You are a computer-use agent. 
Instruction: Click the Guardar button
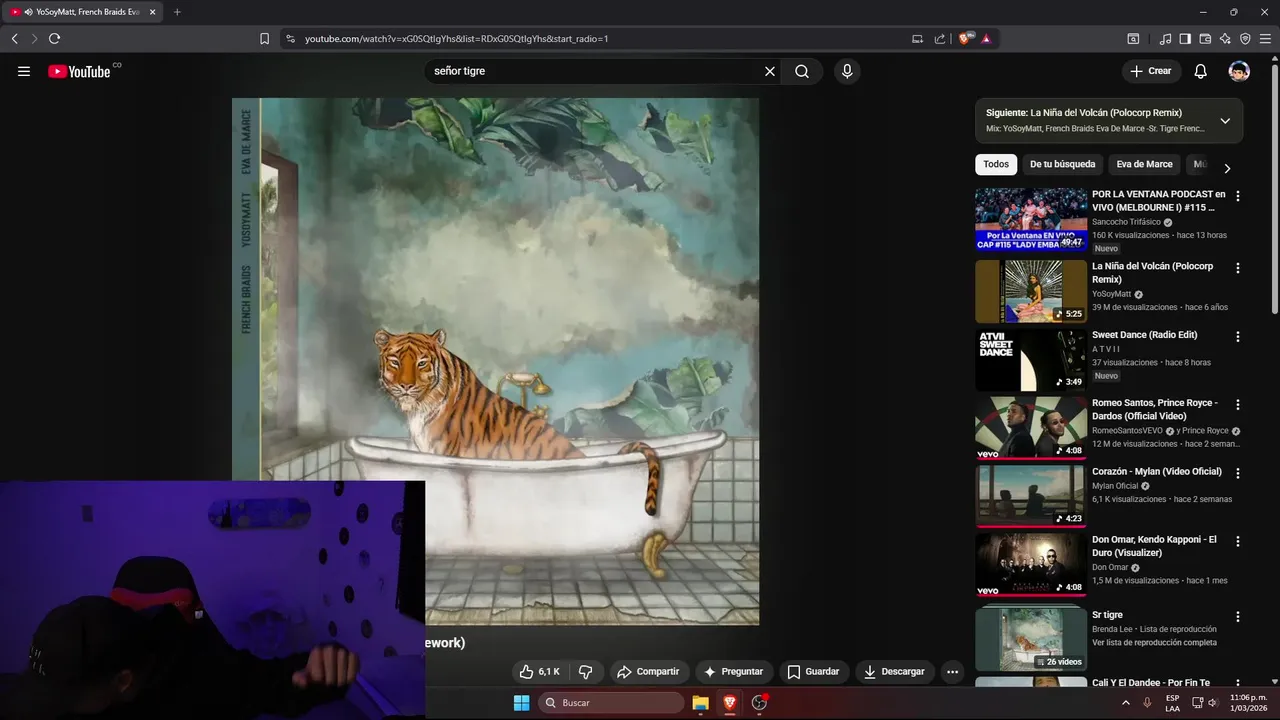point(813,672)
